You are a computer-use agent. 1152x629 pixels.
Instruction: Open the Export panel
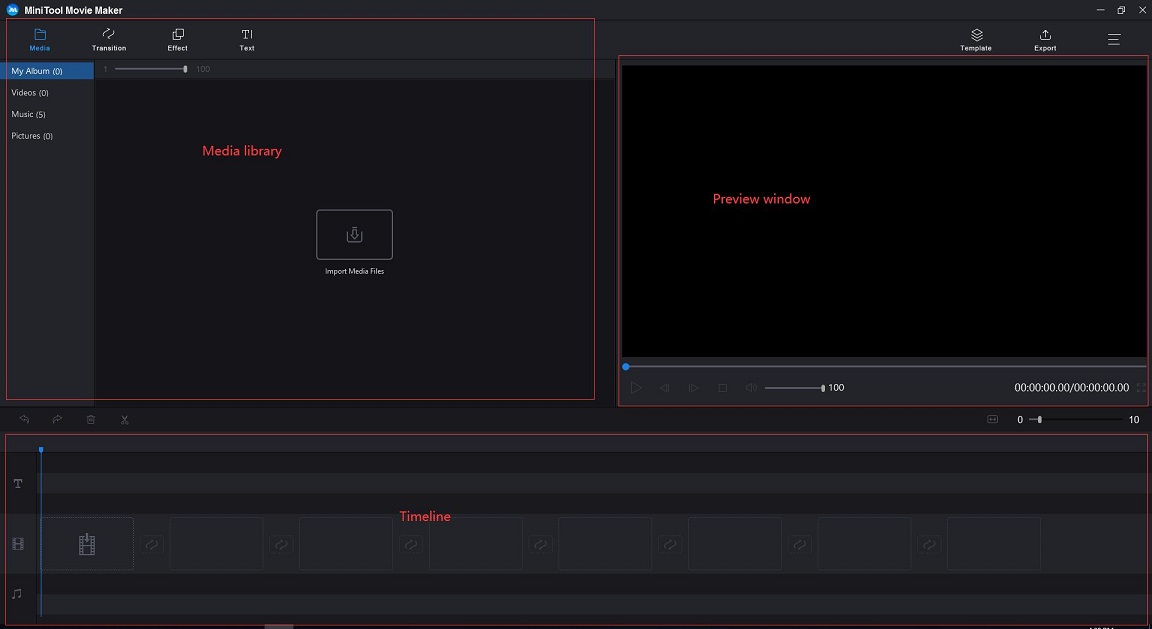pyautogui.click(x=1044, y=39)
